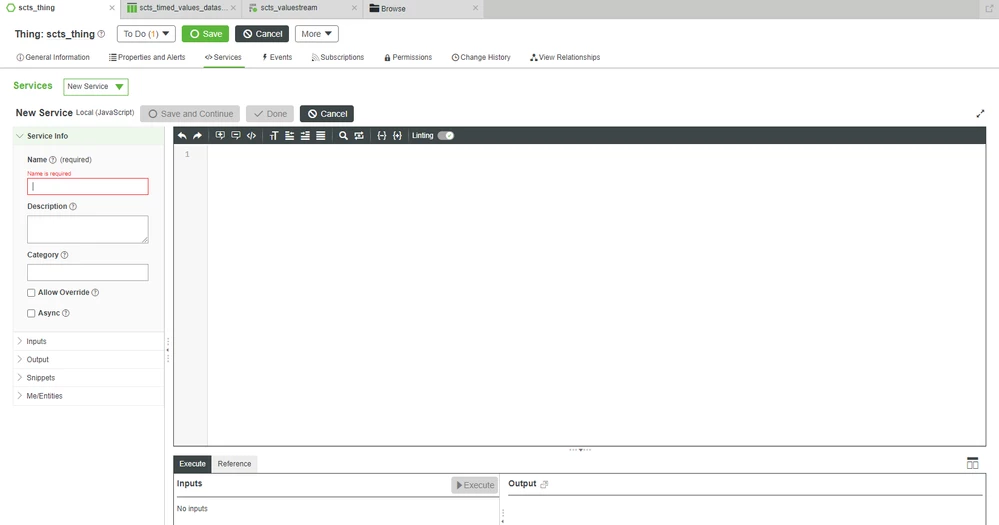999x525 pixels.
Task: Click the add comment icon in editor toolbar
Action: (220, 136)
